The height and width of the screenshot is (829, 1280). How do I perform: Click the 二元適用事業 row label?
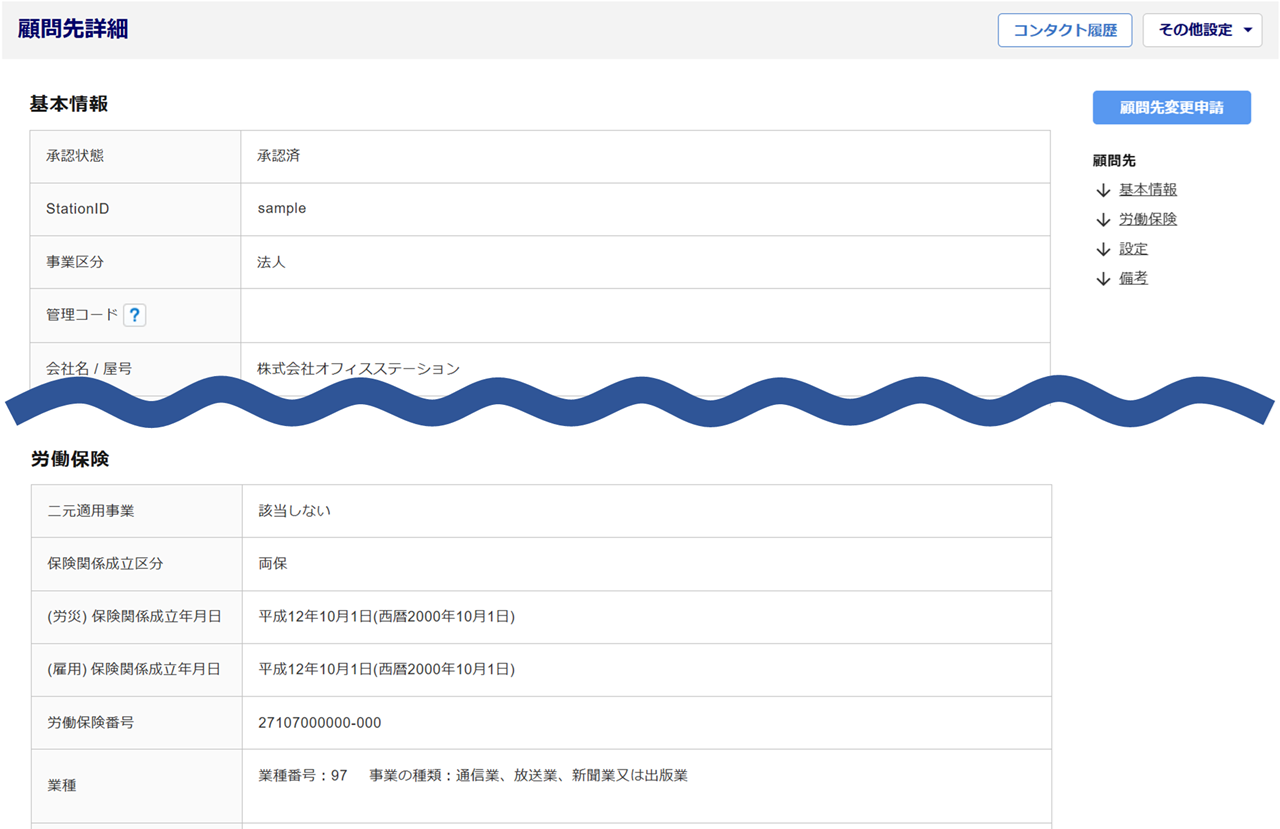pos(91,510)
